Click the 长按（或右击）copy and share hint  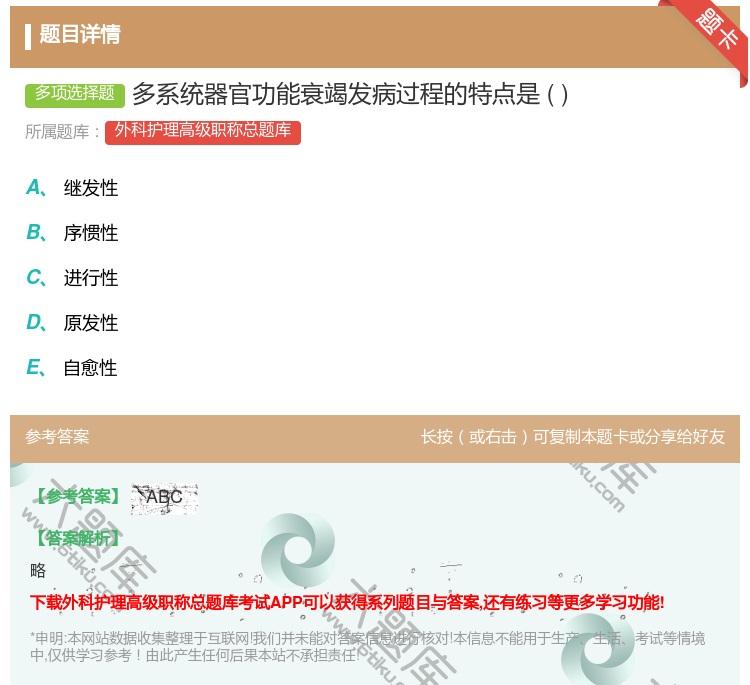pyautogui.click(x=572, y=437)
